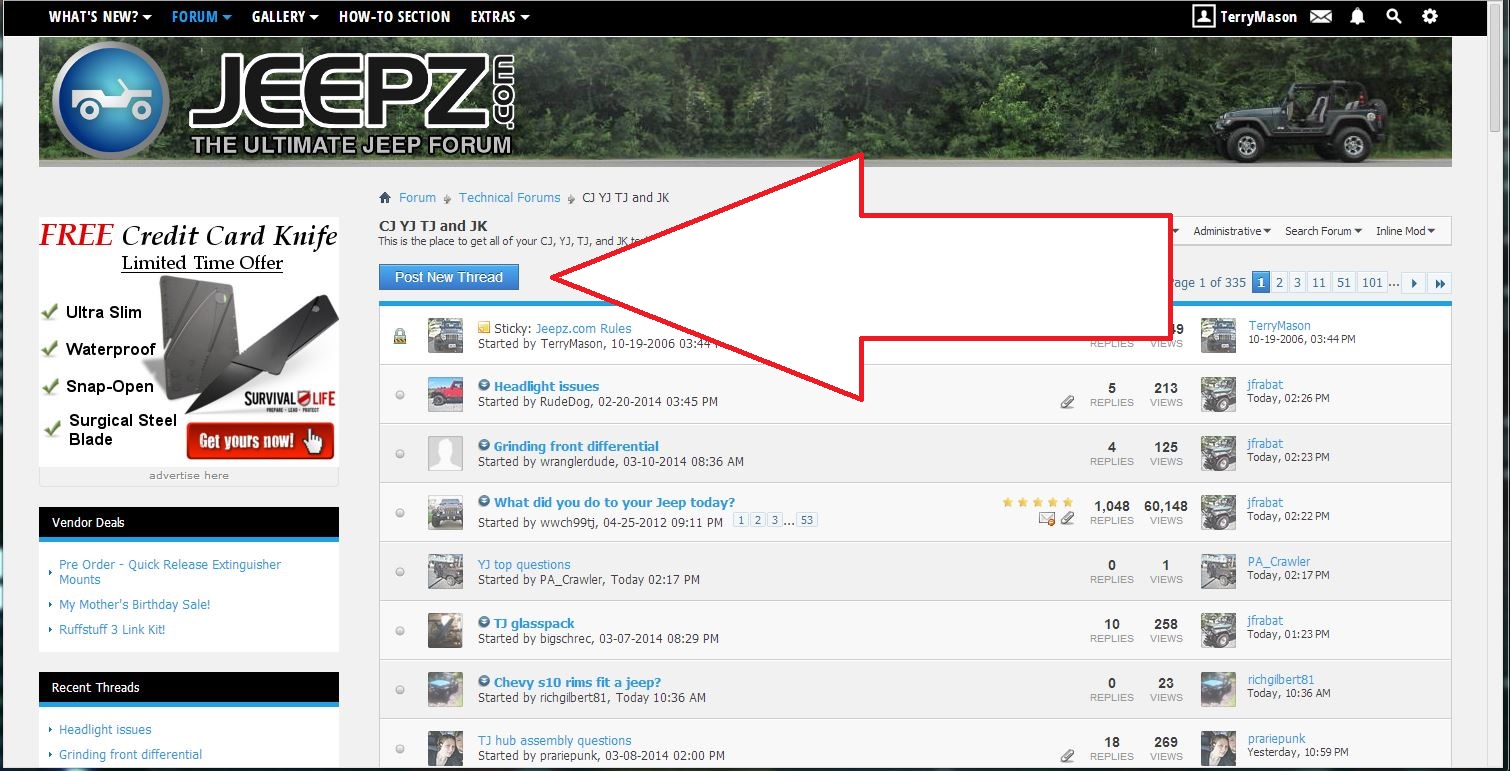Image resolution: width=1510 pixels, height=771 pixels.
Task: Click next page arrow in pagination
Action: [x=1414, y=283]
